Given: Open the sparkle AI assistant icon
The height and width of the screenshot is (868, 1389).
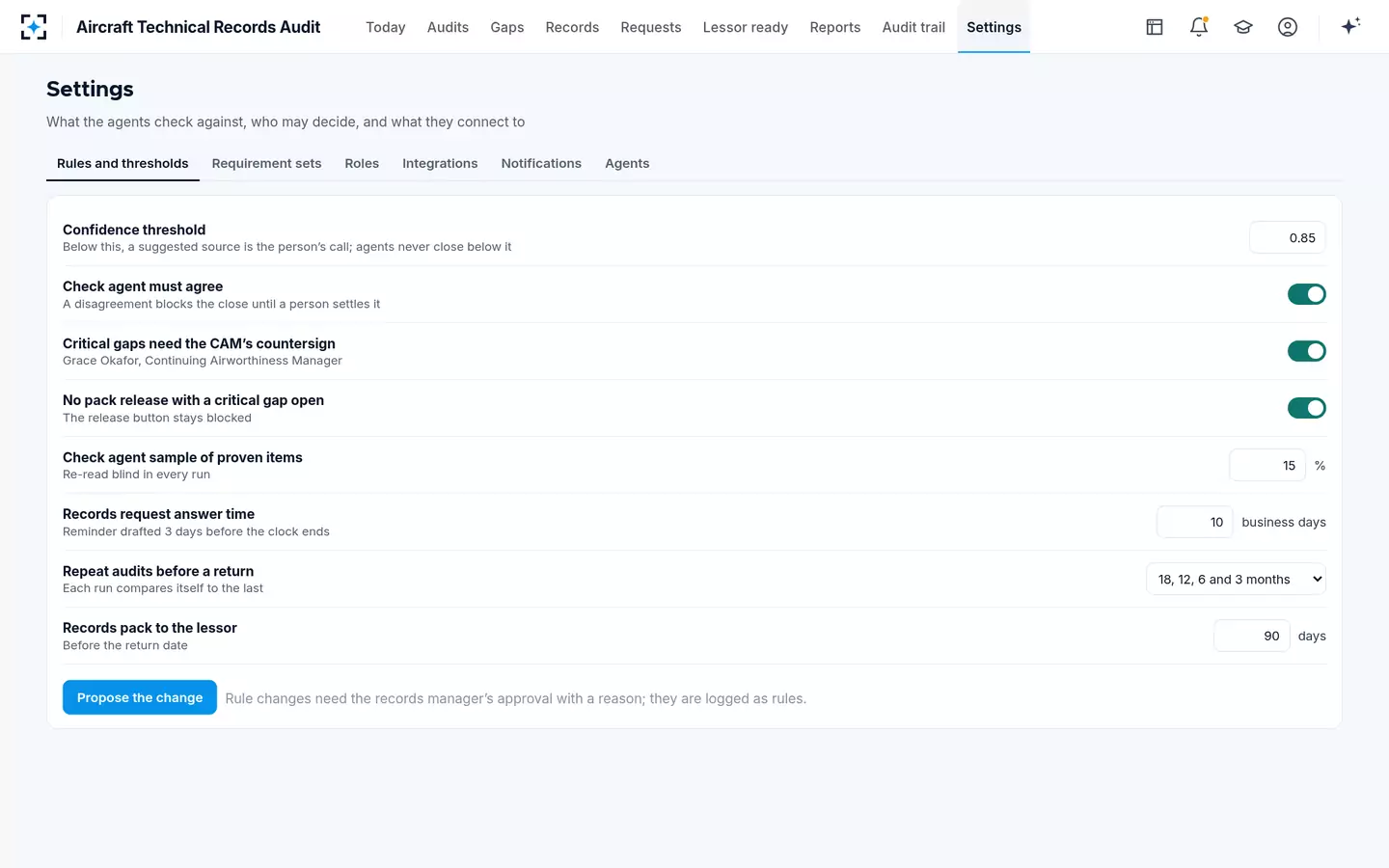Looking at the screenshot, I should click(x=1350, y=27).
